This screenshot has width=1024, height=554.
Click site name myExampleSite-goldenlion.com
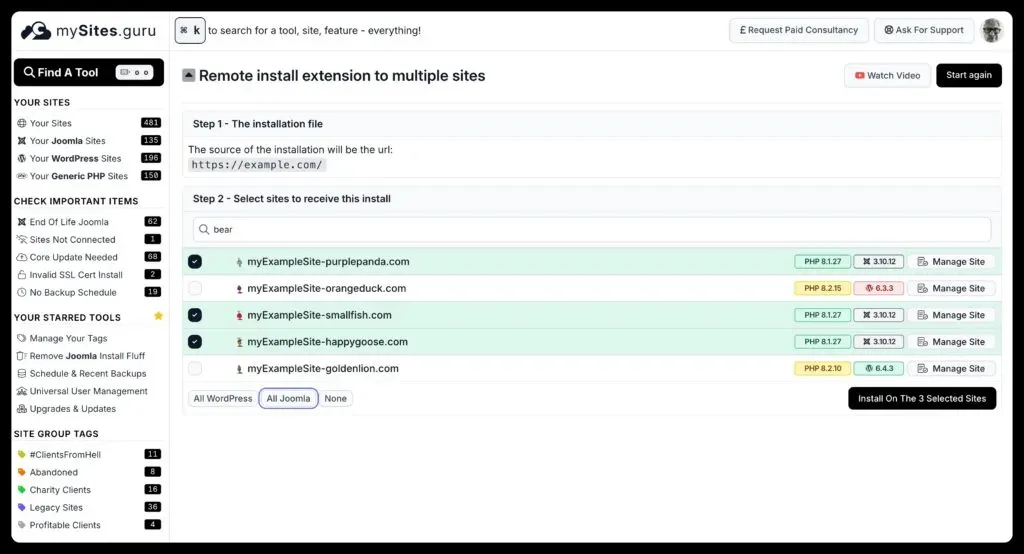[323, 368]
